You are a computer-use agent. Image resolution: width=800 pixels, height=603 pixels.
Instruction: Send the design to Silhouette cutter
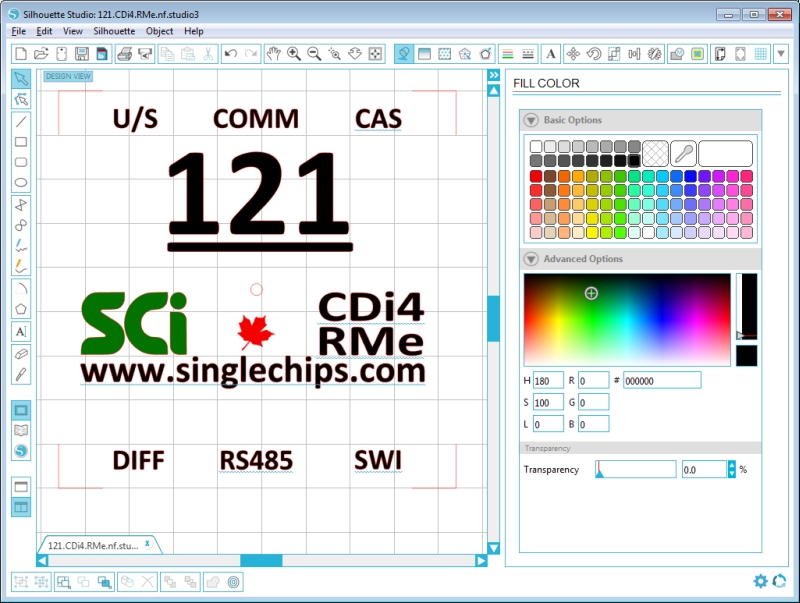[145, 54]
